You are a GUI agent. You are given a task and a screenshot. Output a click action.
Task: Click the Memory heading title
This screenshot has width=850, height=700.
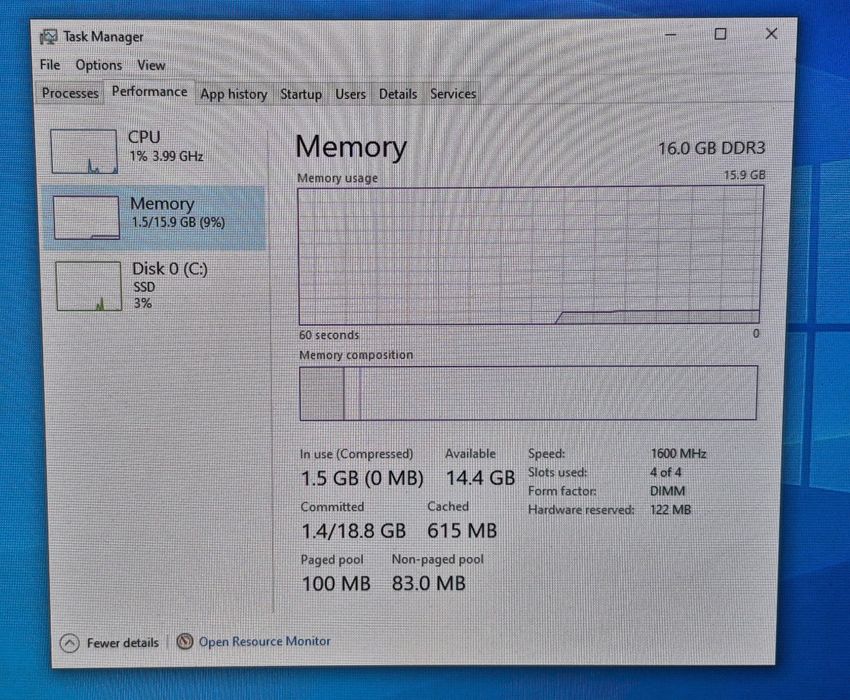[351, 147]
